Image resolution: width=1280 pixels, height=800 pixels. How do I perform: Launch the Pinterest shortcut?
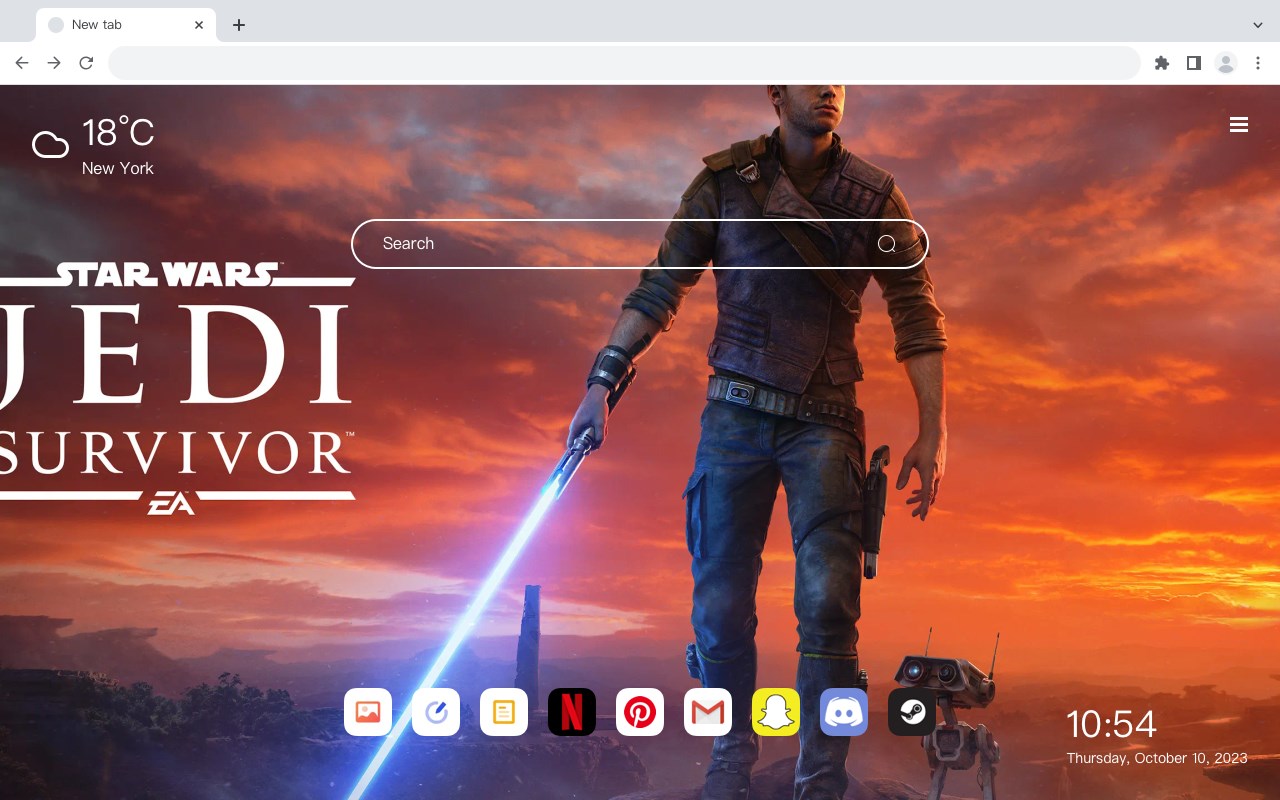[x=640, y=712]
